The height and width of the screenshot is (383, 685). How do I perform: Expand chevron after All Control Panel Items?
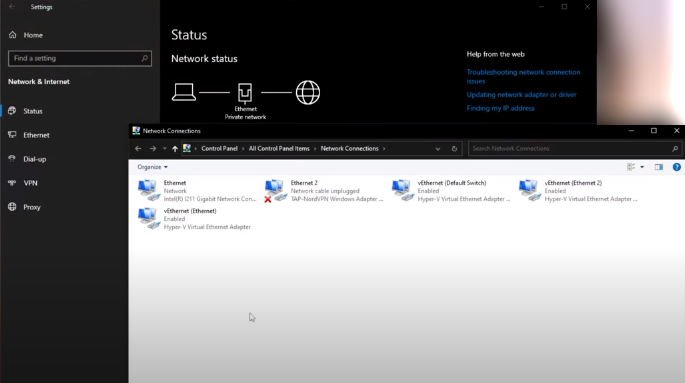(x=315, y=148)
